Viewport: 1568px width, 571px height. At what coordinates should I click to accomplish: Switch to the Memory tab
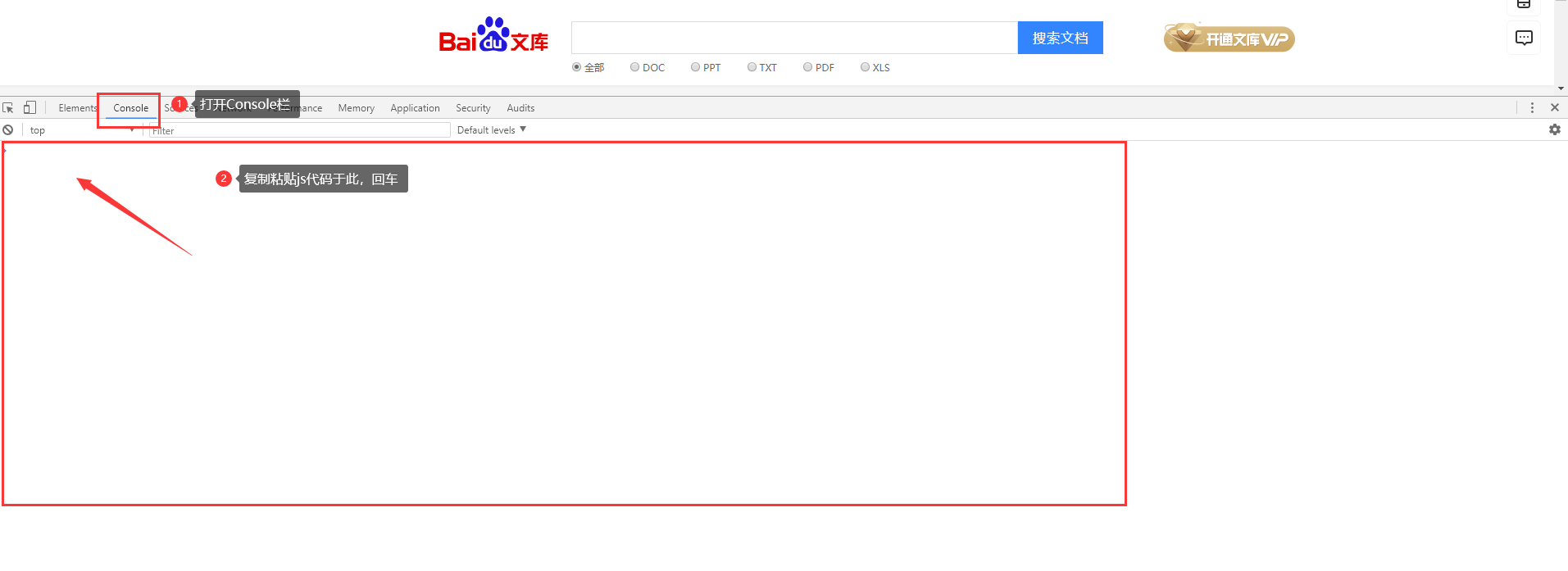tap(357, 108)
